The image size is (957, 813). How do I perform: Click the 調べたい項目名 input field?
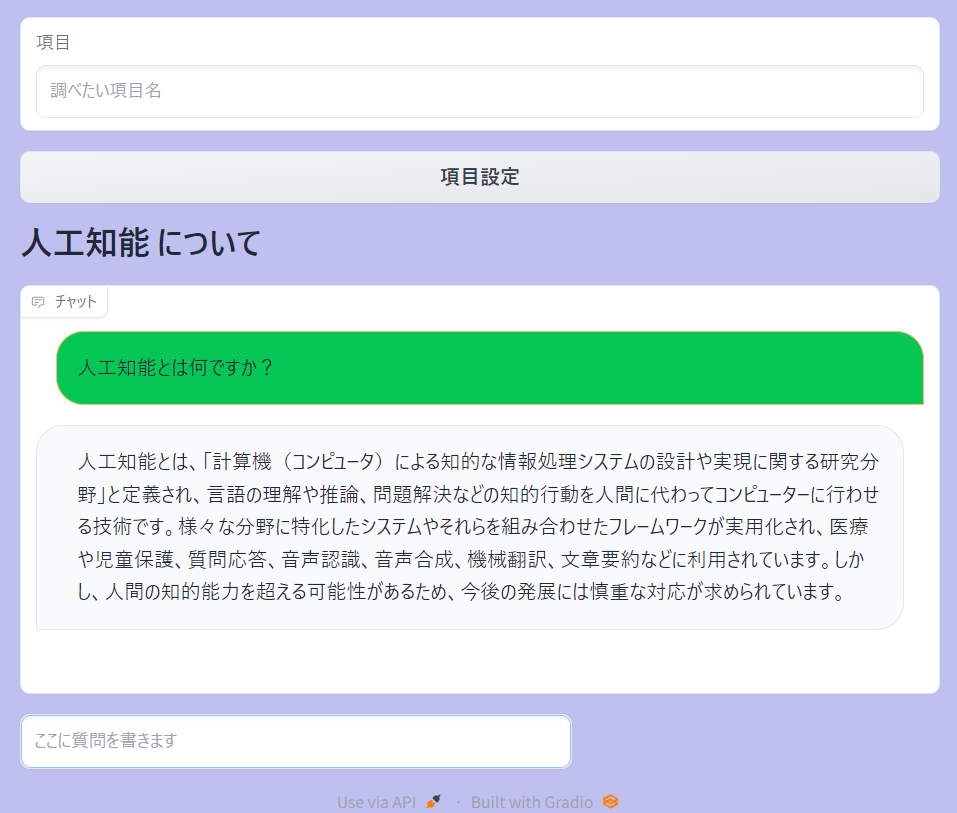tap(480, 92)
